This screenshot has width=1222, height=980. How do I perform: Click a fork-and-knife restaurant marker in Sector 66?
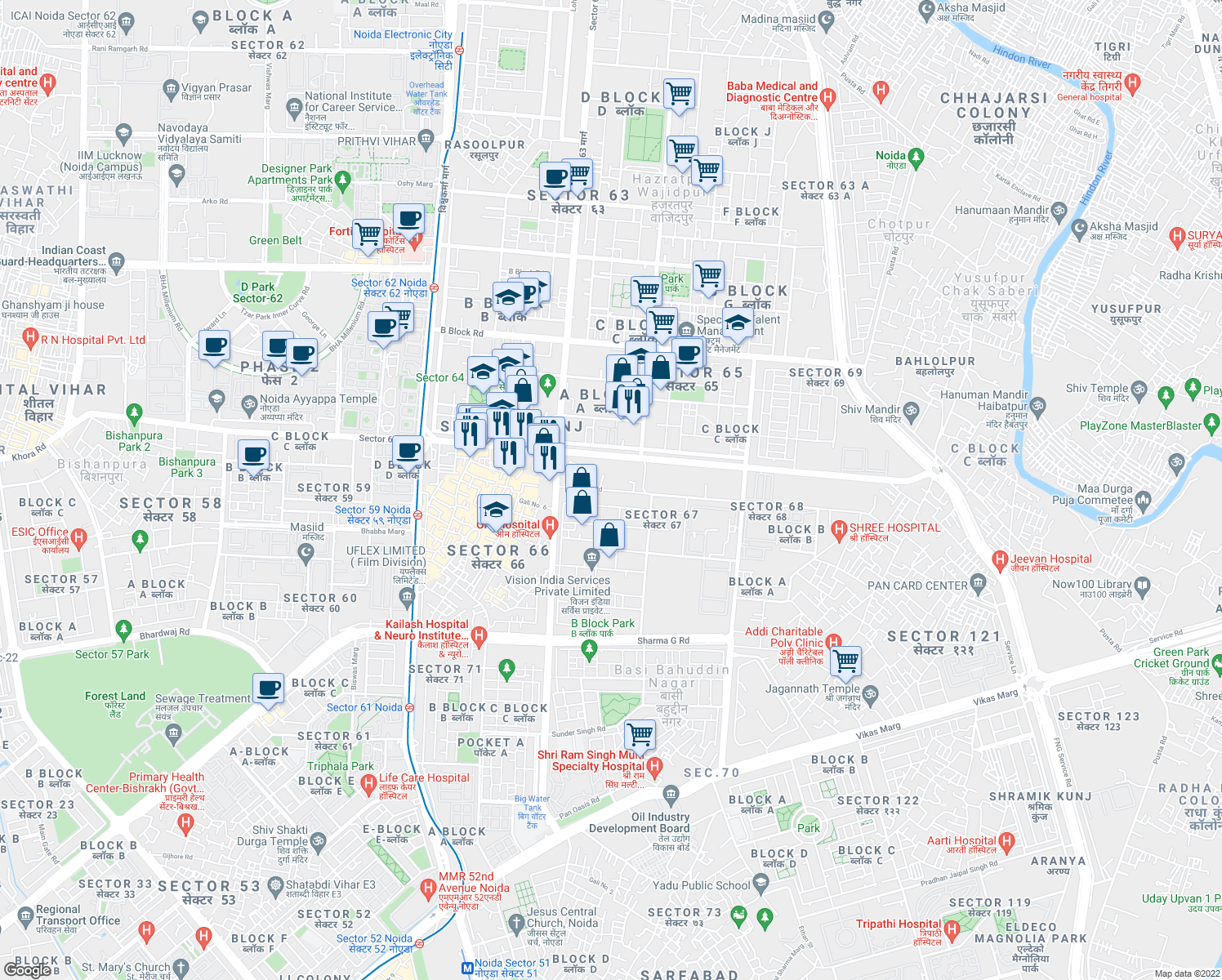point(508,449)
